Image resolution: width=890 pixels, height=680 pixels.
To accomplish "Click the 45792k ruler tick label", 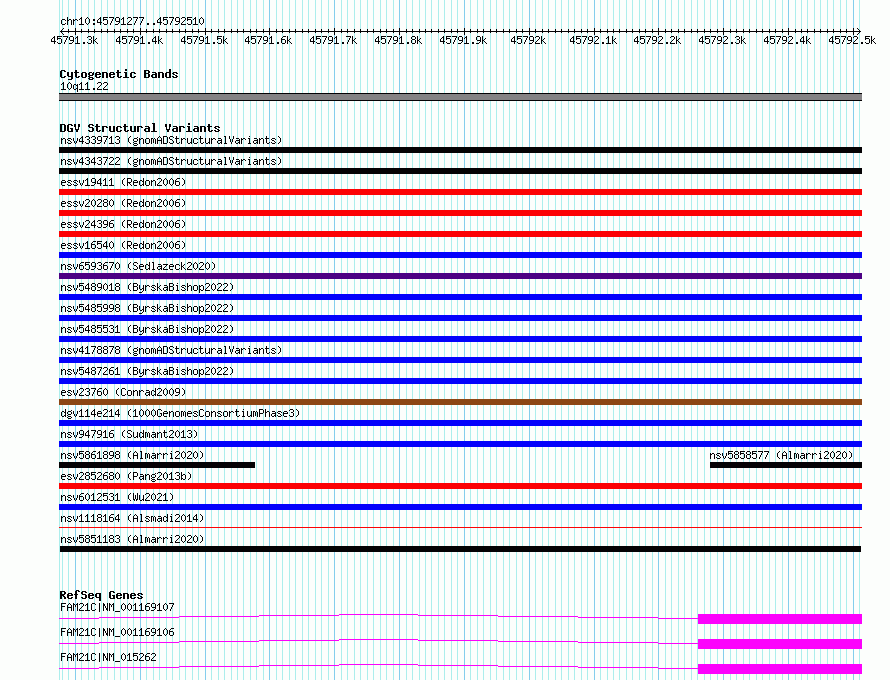I will pyautogui.click(x=528, y=40).
